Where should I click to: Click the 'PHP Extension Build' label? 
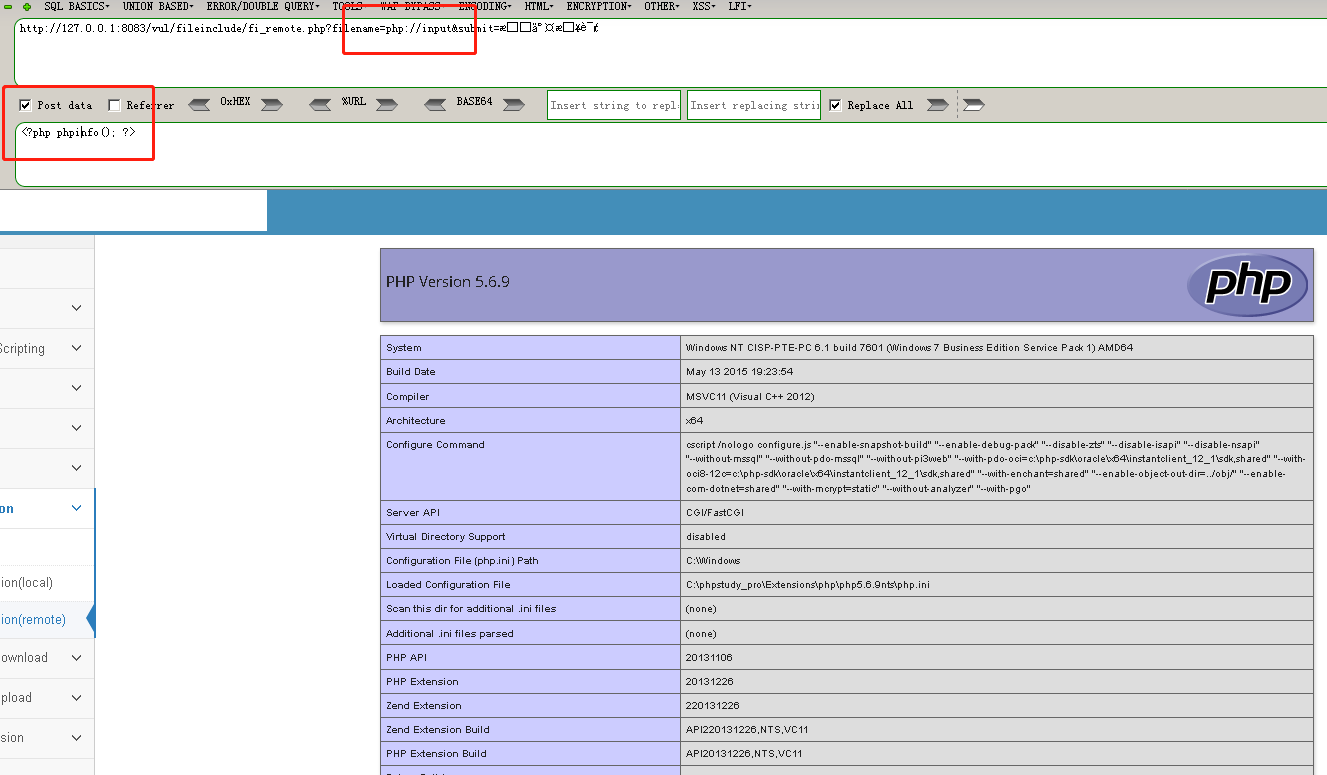click(436, 753)
